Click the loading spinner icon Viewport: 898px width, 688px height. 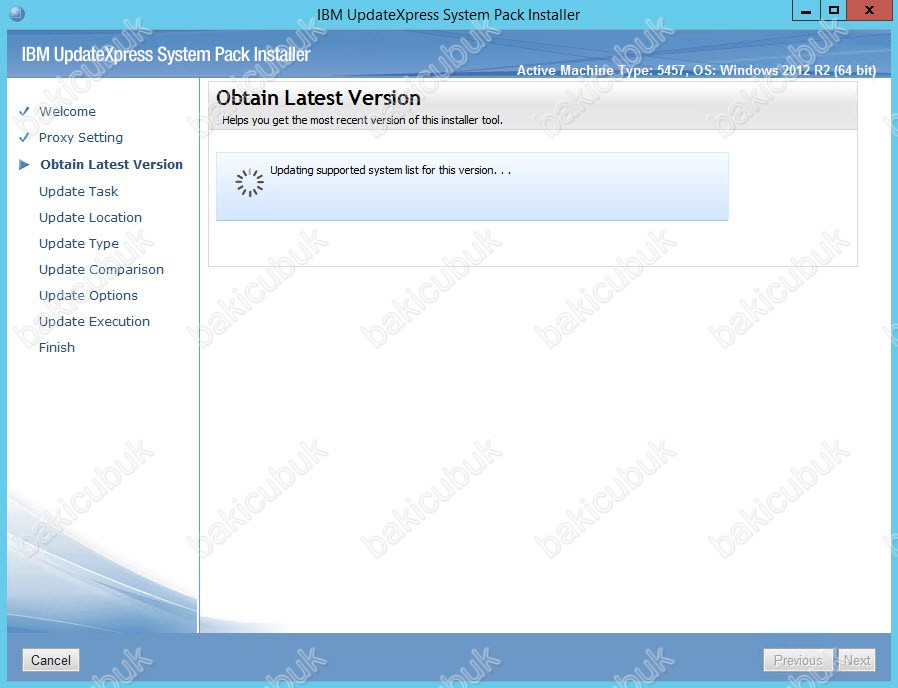250,183
